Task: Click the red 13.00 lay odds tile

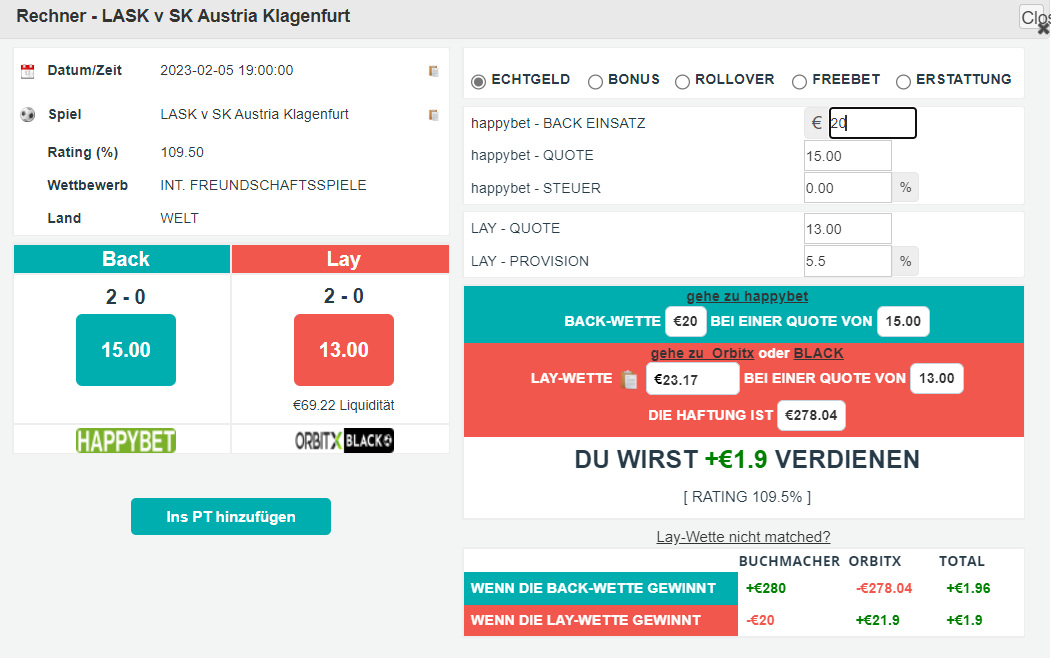Action: point(344,350)
